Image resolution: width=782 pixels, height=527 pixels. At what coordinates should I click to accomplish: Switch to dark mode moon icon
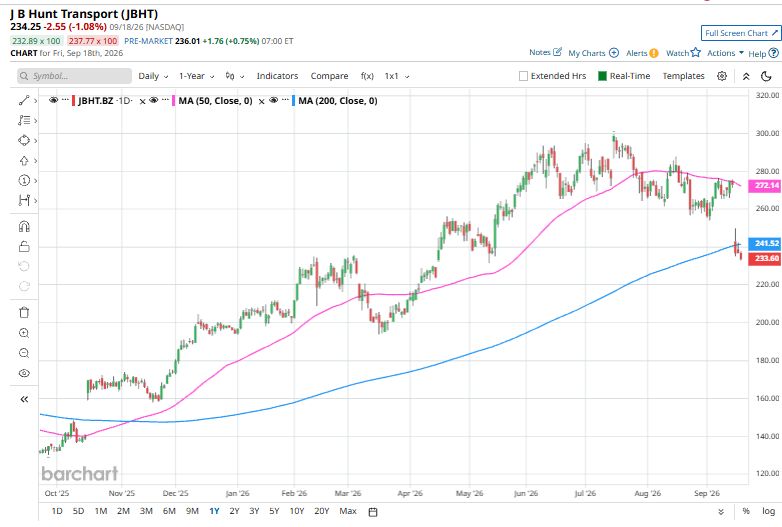click(x=767, y=76)
